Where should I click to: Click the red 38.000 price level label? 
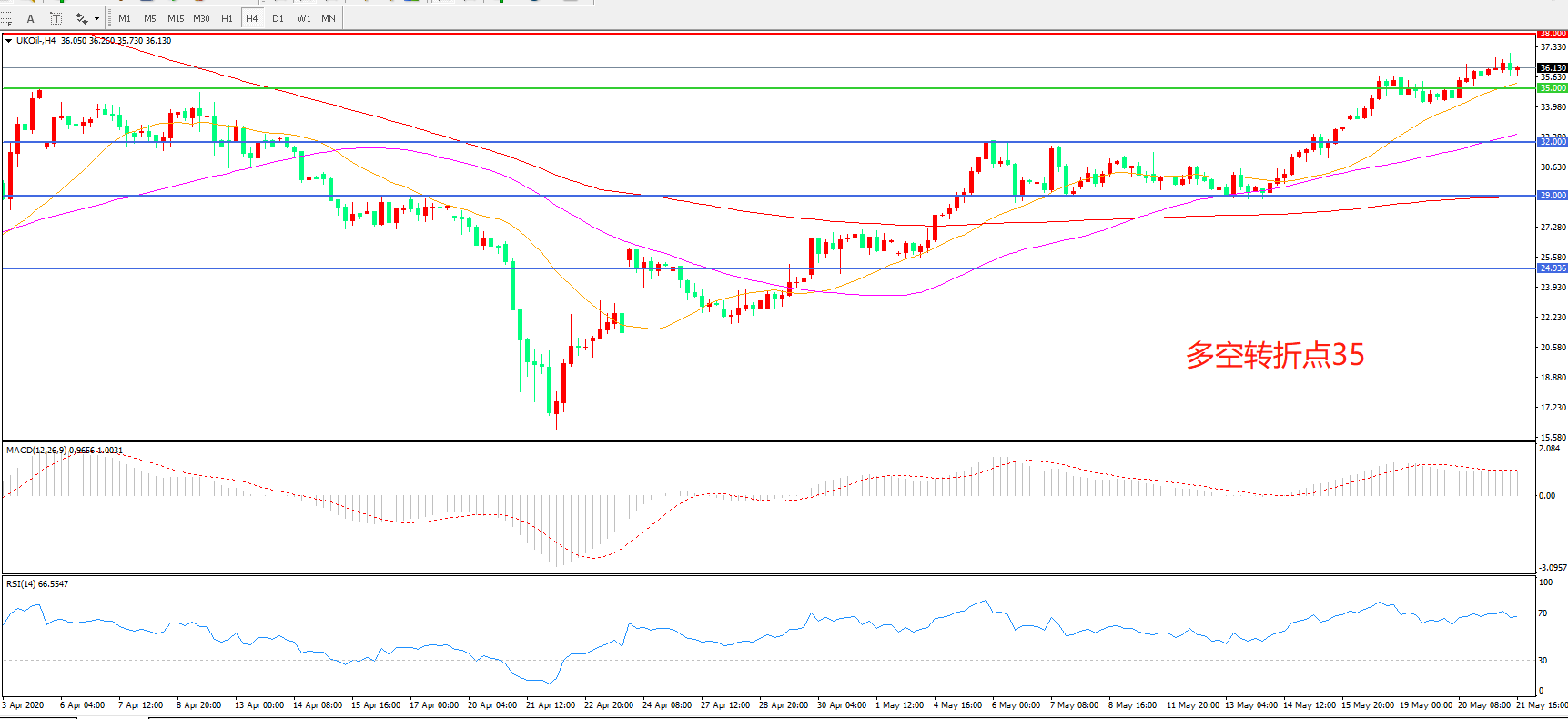(1552, 34)
